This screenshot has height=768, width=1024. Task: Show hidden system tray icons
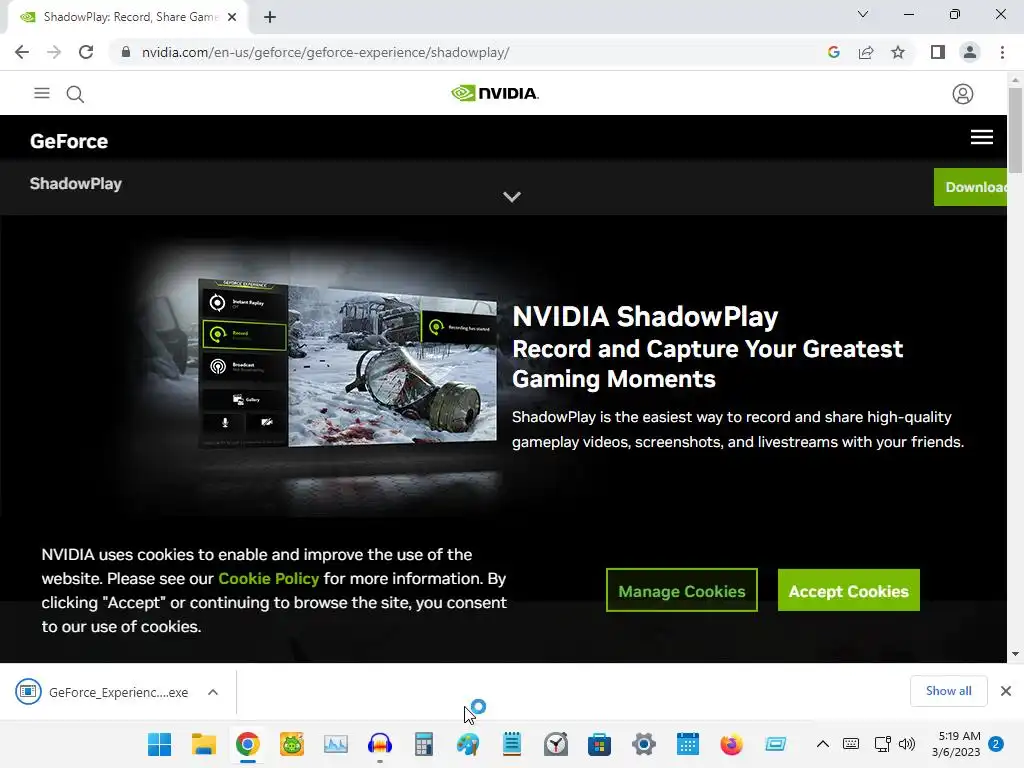[823, 744]
